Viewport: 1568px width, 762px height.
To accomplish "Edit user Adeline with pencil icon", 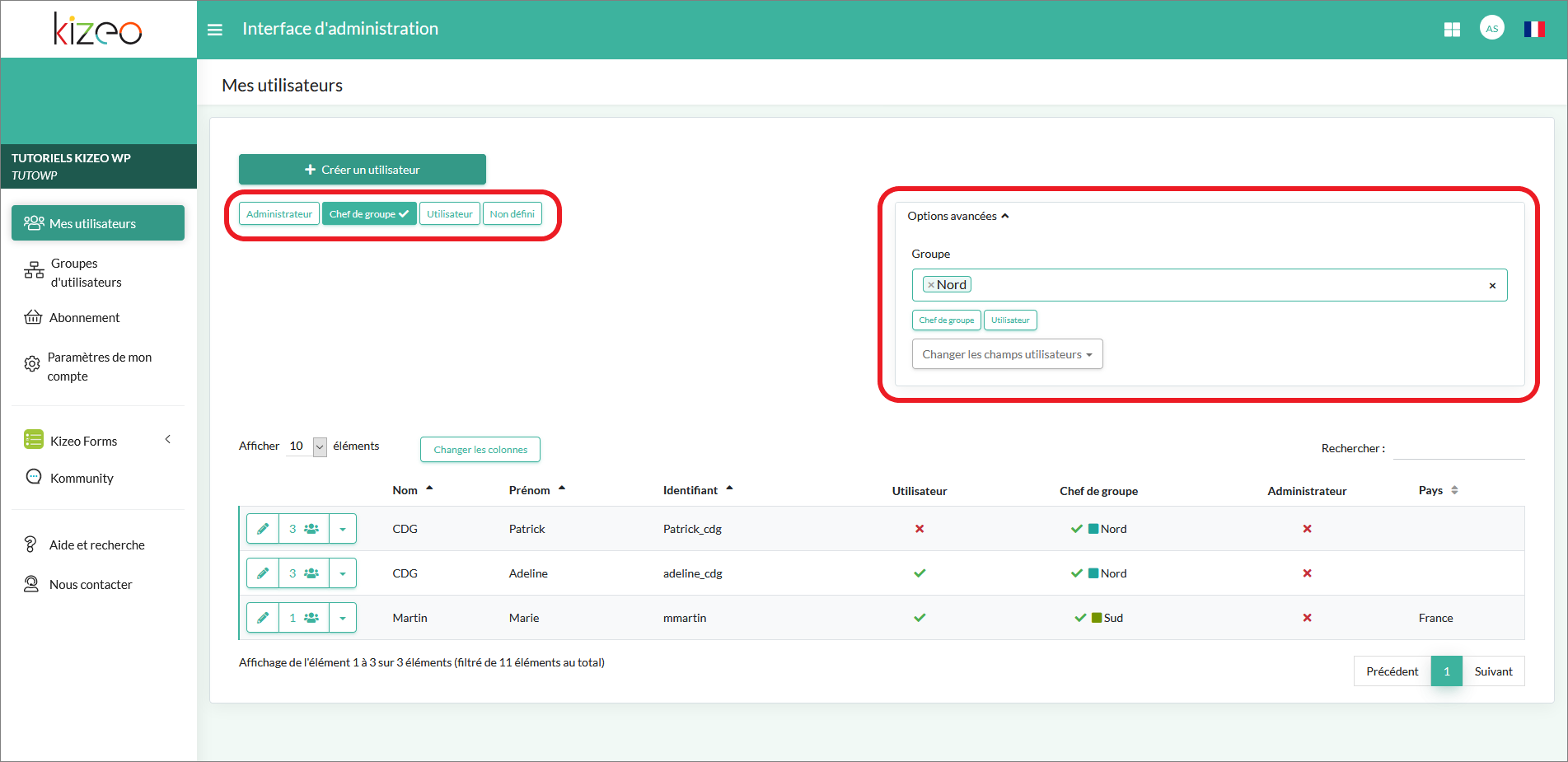I will (263, 573).
